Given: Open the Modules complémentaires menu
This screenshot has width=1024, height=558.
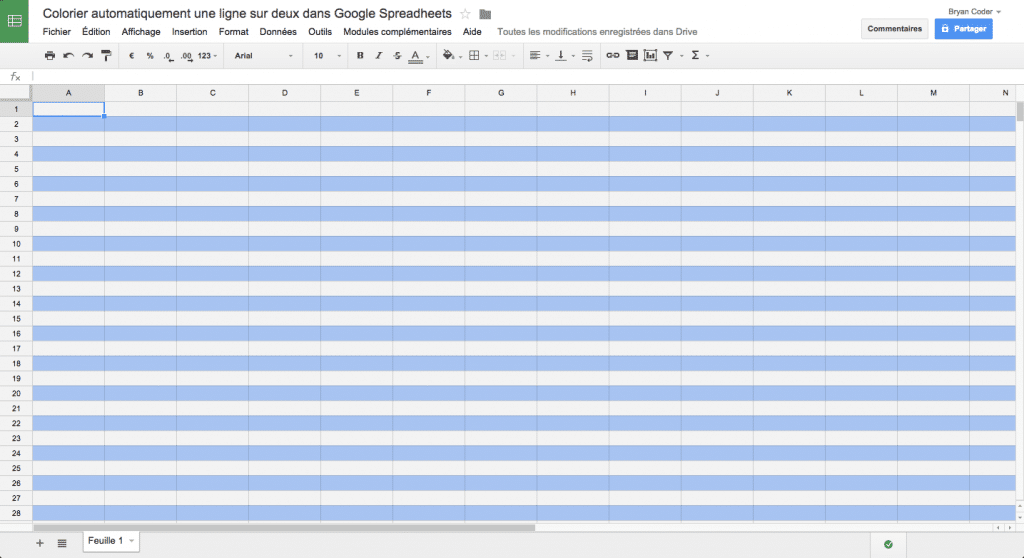Looking at the screenshot, I should [397, 31].
